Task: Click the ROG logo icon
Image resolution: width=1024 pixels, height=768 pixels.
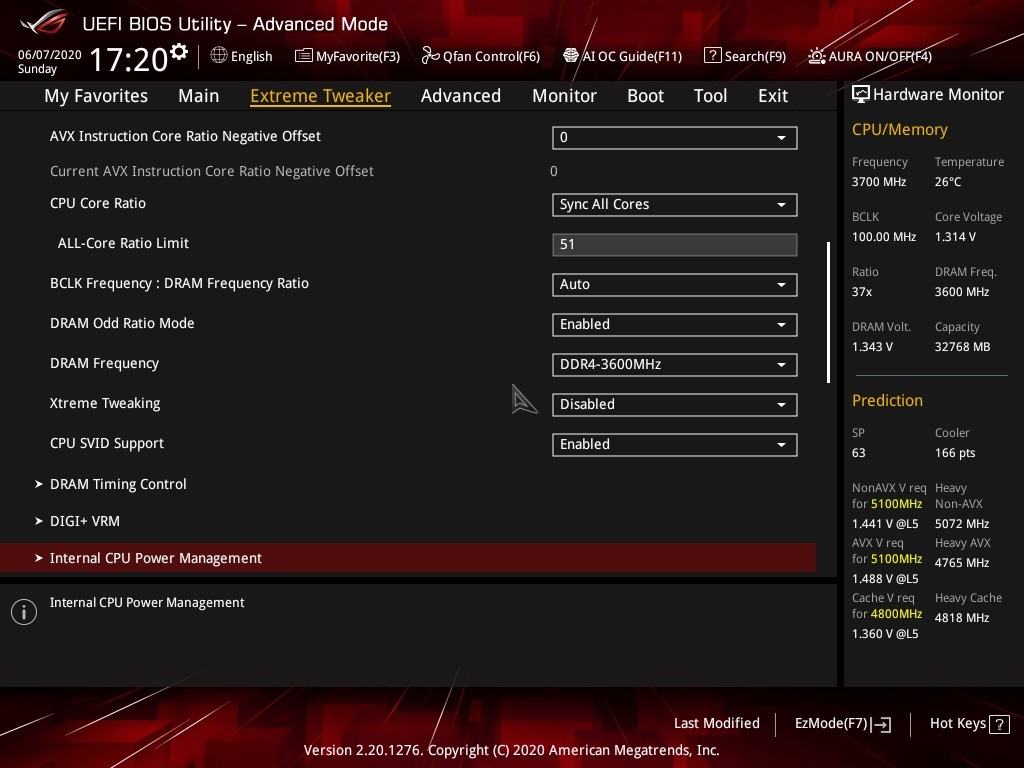Action: click(x=44, y=23)
